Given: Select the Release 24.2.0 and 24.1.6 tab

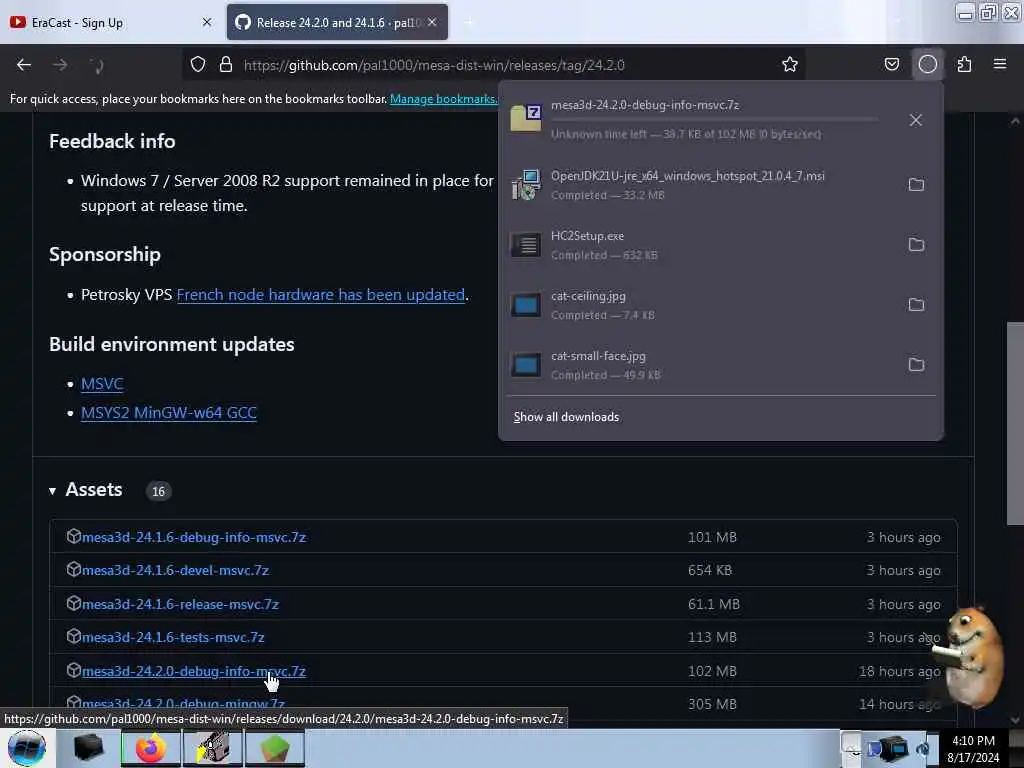Looking at the screenshot, I should [x=337, y=22].
